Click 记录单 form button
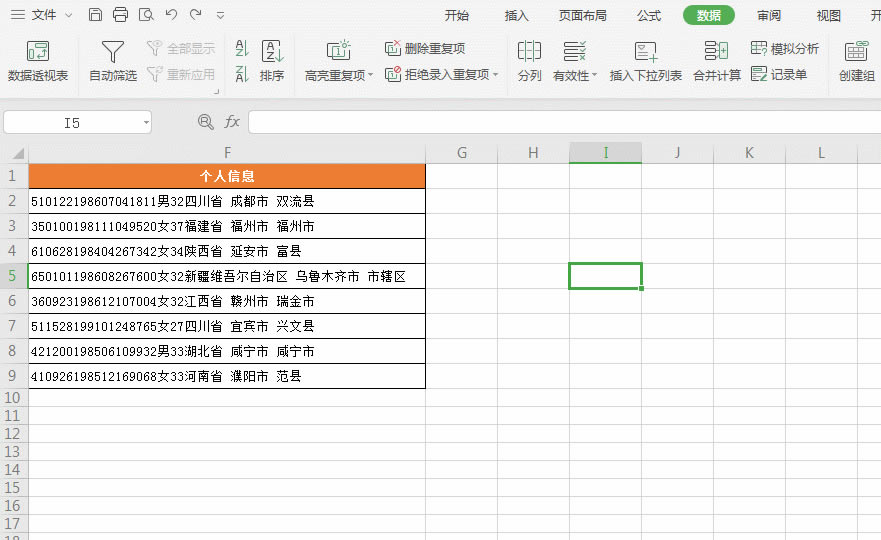This screenshot has height=540, width=881. click(x=779, y=74)
